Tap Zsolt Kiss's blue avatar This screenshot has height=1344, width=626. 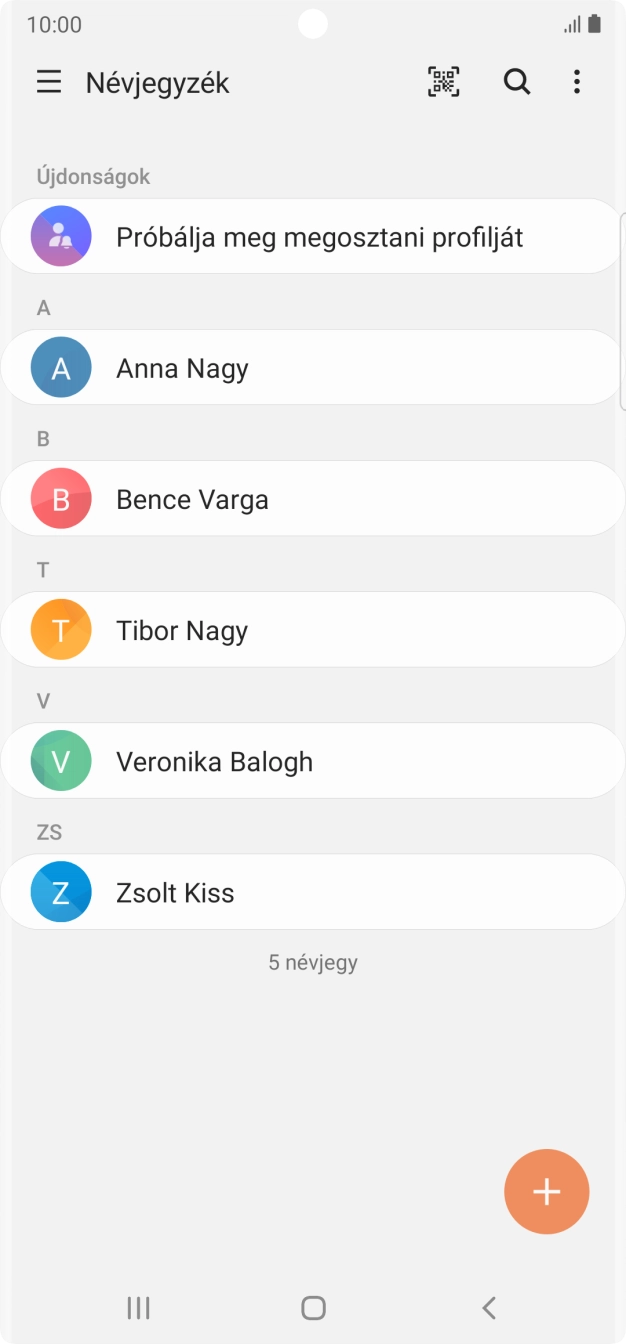click(x=61, y=892)
